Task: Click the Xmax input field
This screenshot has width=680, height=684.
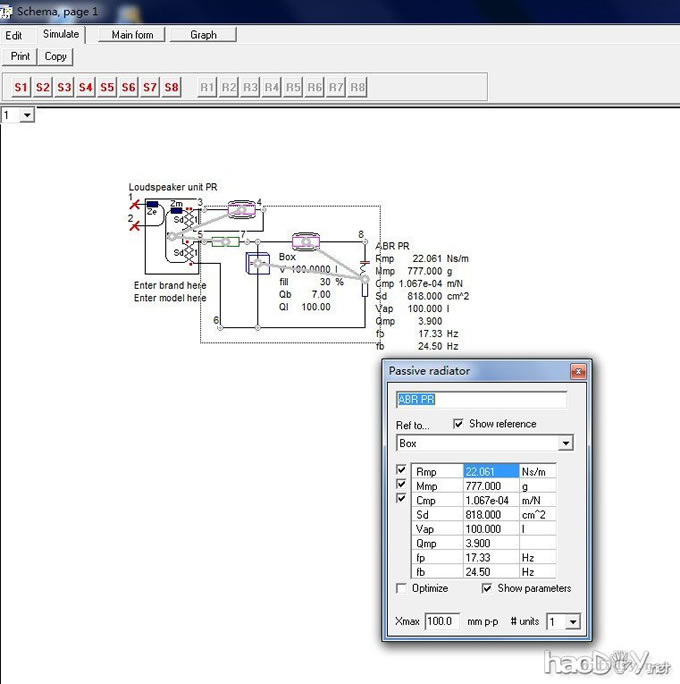Action: point(442,622)
